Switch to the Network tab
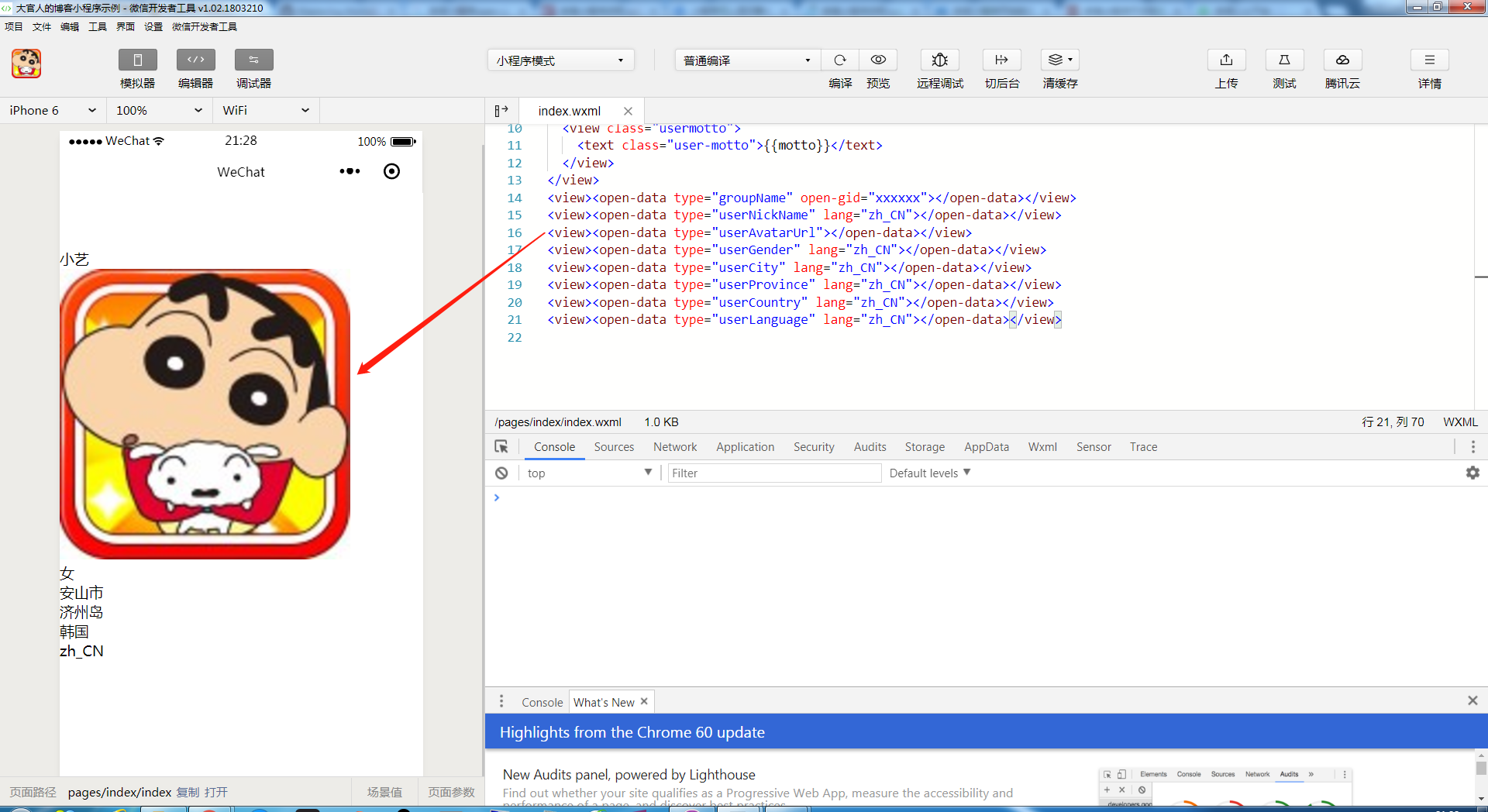Screen dimensions: 1488x812 pyautogui.click(x=675, y=447)
